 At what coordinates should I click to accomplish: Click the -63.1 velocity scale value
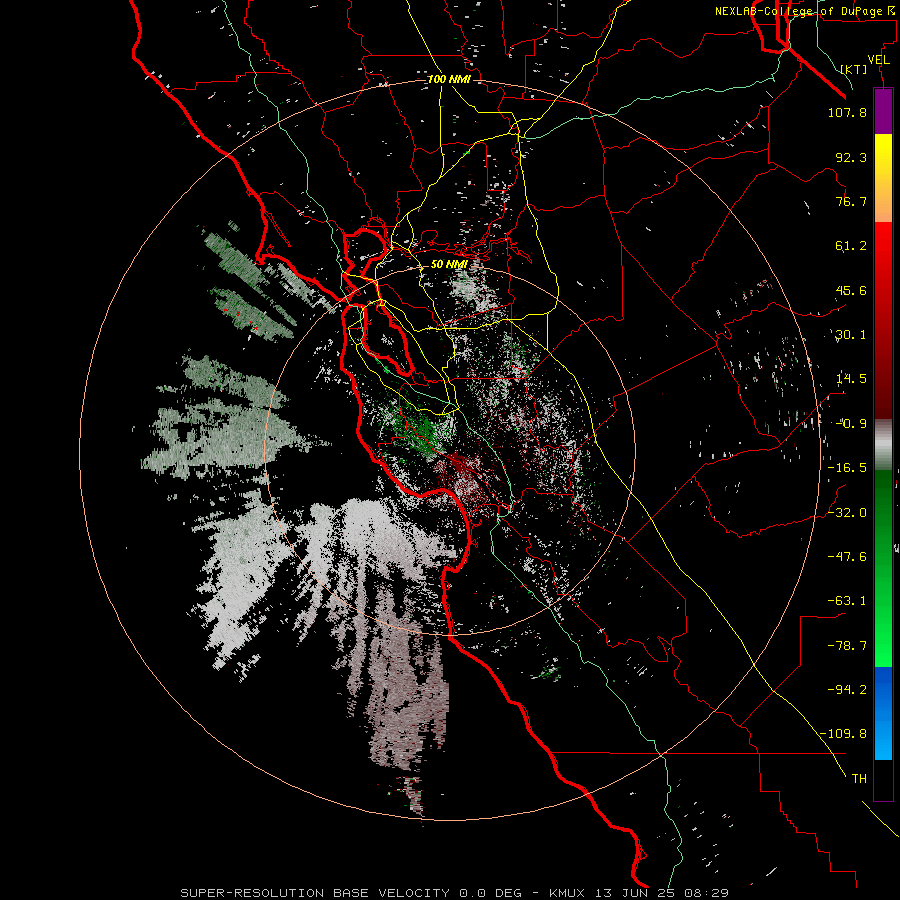click(847, 601)
